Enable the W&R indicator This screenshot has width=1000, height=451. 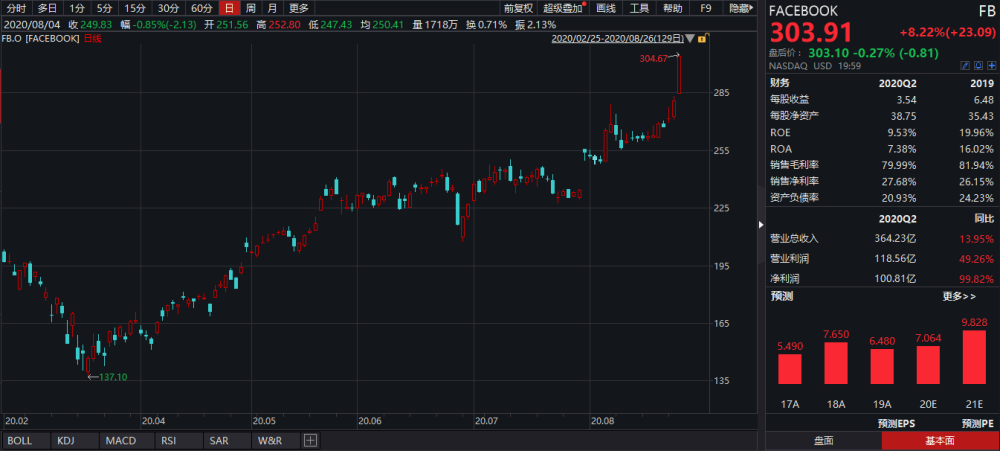tap(275, 440)
